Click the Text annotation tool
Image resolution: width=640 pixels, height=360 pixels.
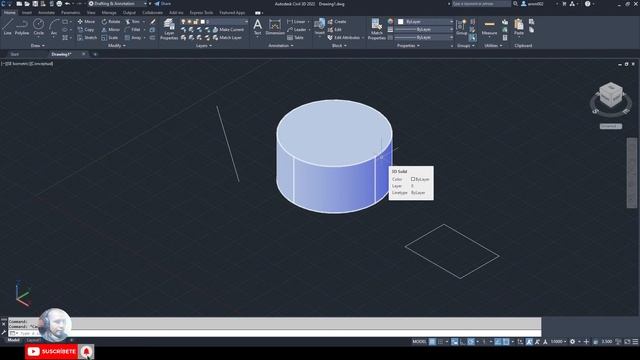click(258, 27)
